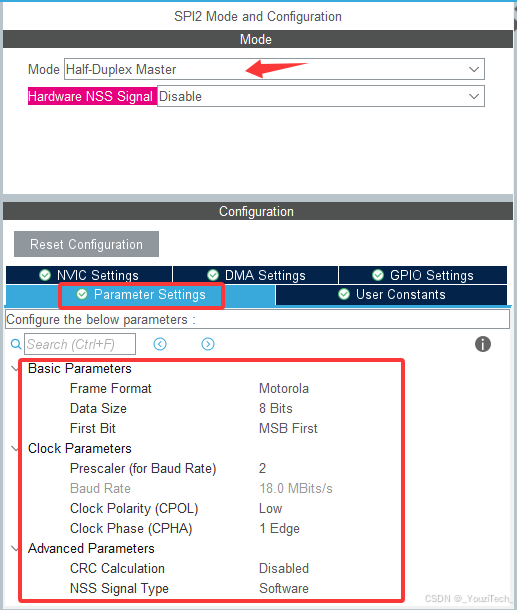Click the Basic Parameters heading
517x610 pixels.
click(80, 368)
